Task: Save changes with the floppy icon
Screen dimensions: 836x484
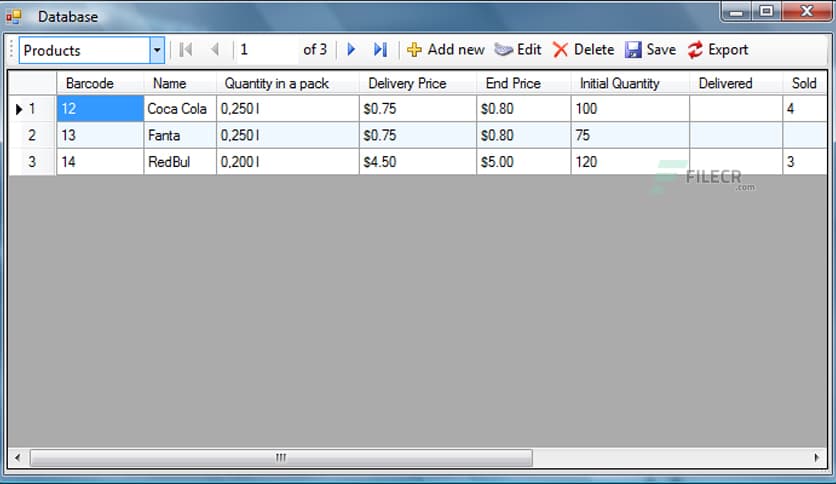Action: click(633, 50)
